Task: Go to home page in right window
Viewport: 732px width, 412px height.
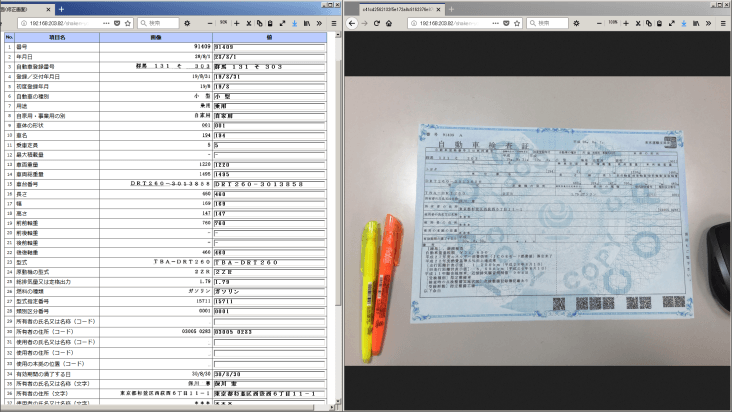Action: pos(388,23)
